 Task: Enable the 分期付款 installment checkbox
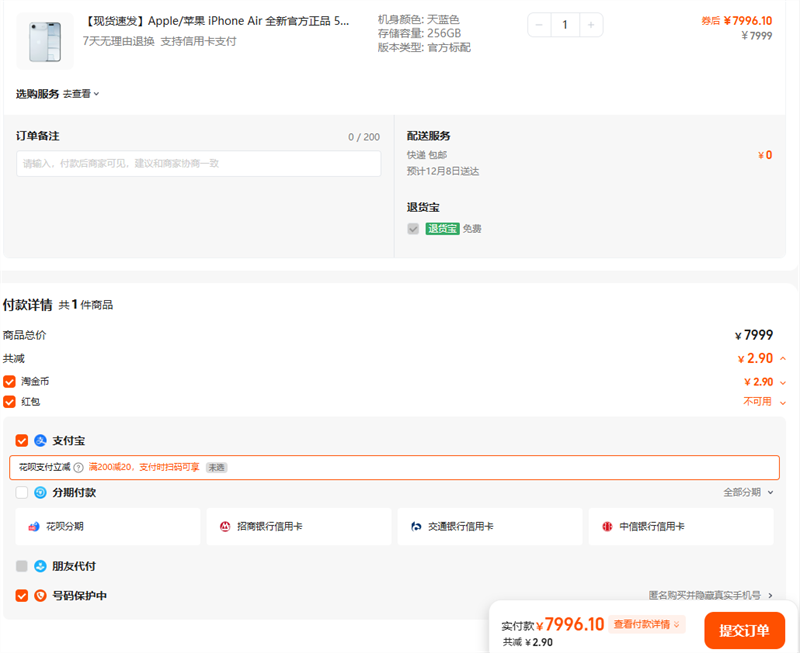(x=22, y=493)
